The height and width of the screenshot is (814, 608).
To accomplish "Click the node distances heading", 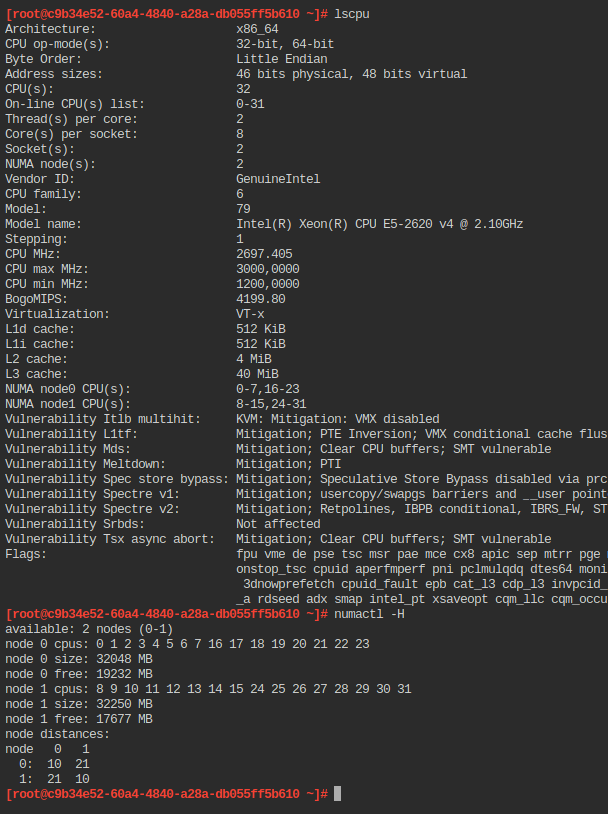I will [x=58, y=734].
